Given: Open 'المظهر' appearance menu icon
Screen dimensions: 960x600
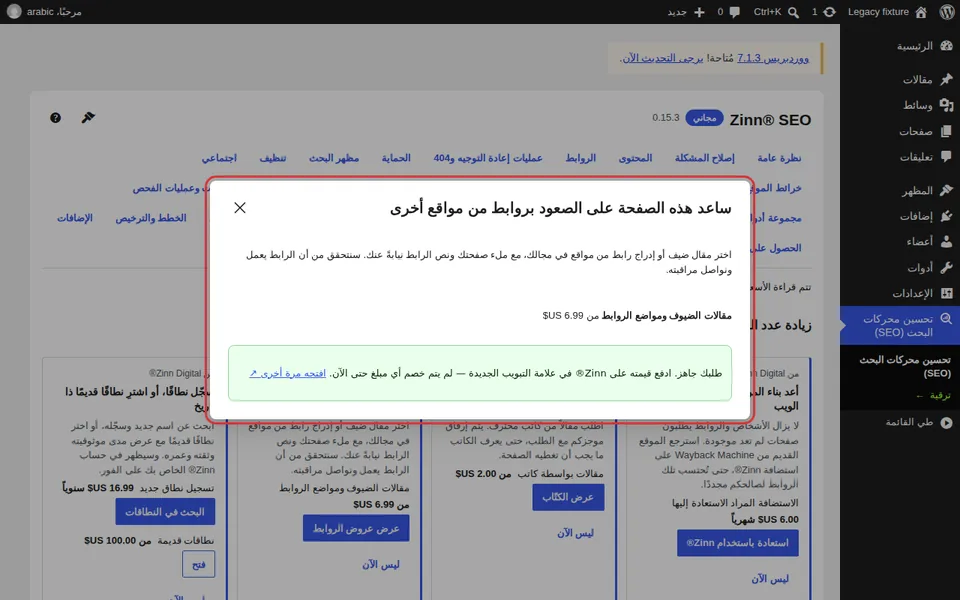Looking at the screenshot, I should click(947, 190).
